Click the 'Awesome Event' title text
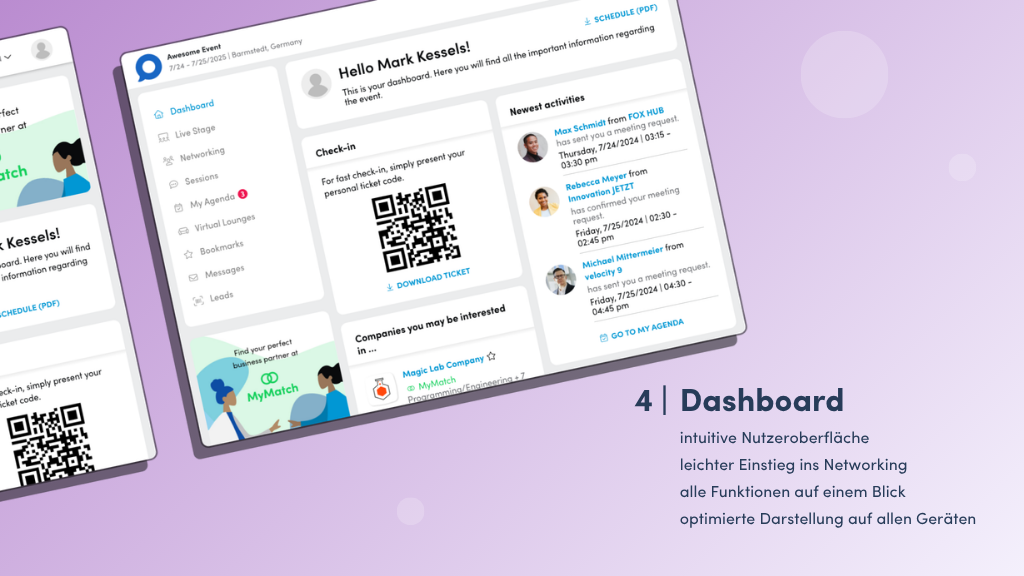 click(x=193, y=52)
